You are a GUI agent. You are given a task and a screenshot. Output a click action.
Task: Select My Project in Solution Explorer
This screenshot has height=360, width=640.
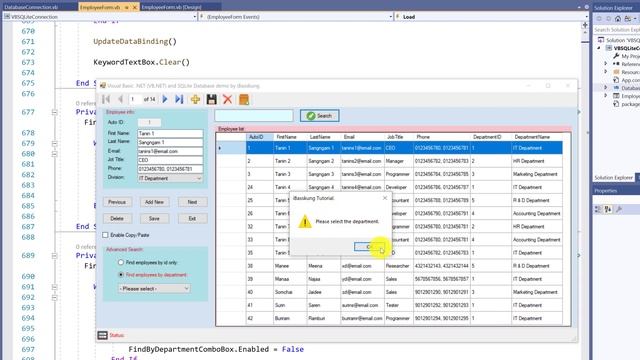pos(627,56)
